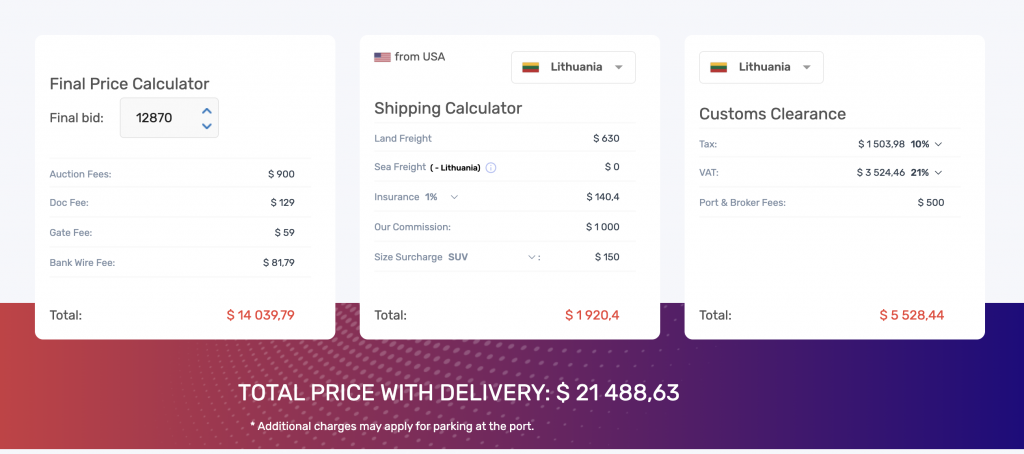Viewport: 1024px width, 454px height.
Task: Click the Shipping Calculator total $1 920,4
Action: (592, 315)
